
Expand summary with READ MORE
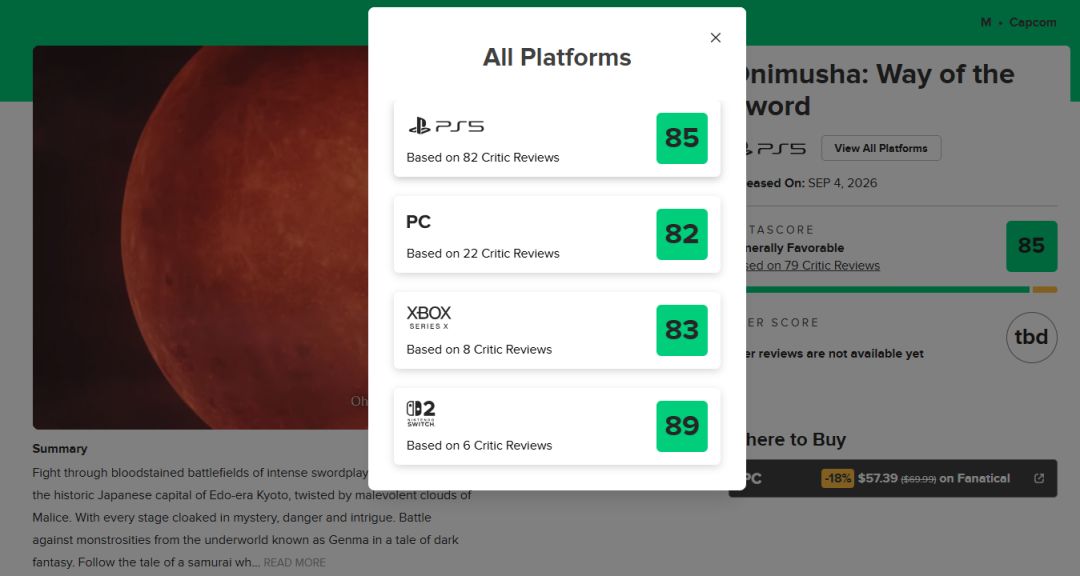(294, 563)
